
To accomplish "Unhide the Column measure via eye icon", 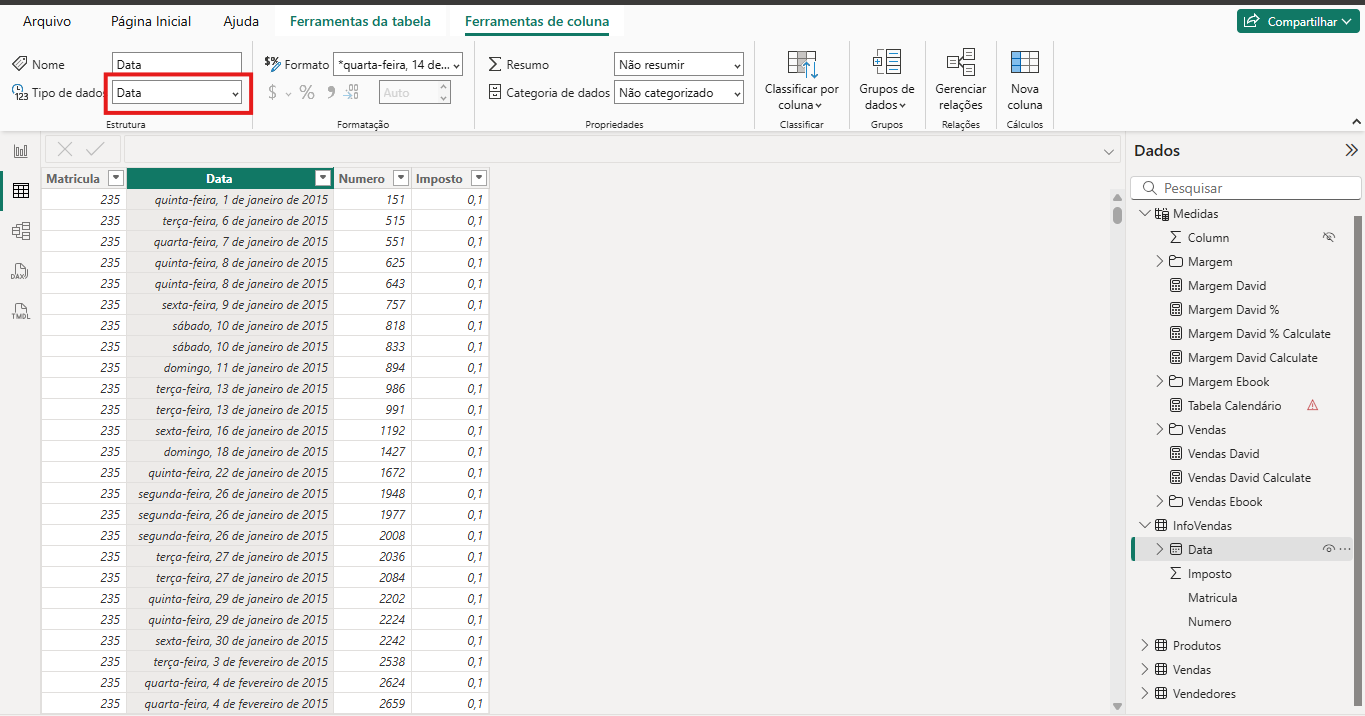I will coord(1329,238).
